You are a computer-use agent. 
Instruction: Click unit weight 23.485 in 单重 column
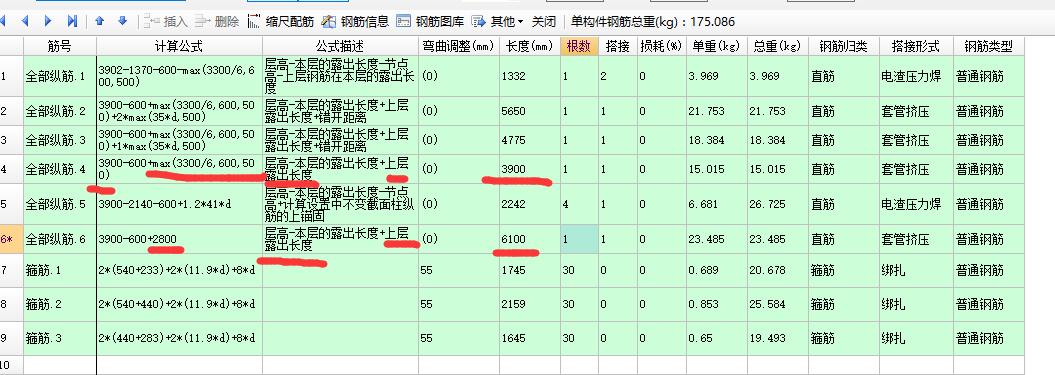716,239
